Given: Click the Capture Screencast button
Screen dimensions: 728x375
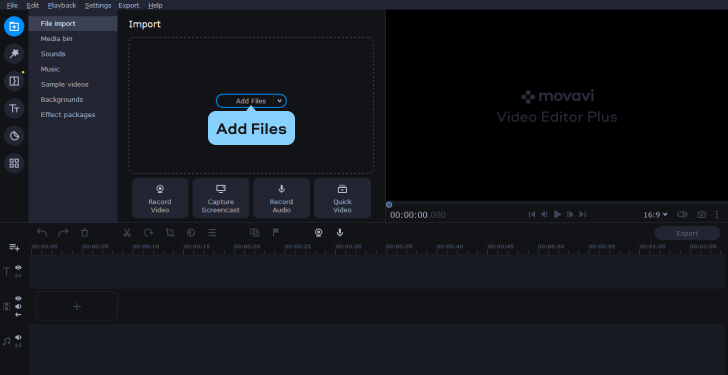Looking at the screenshot, I should click(221, 198).
